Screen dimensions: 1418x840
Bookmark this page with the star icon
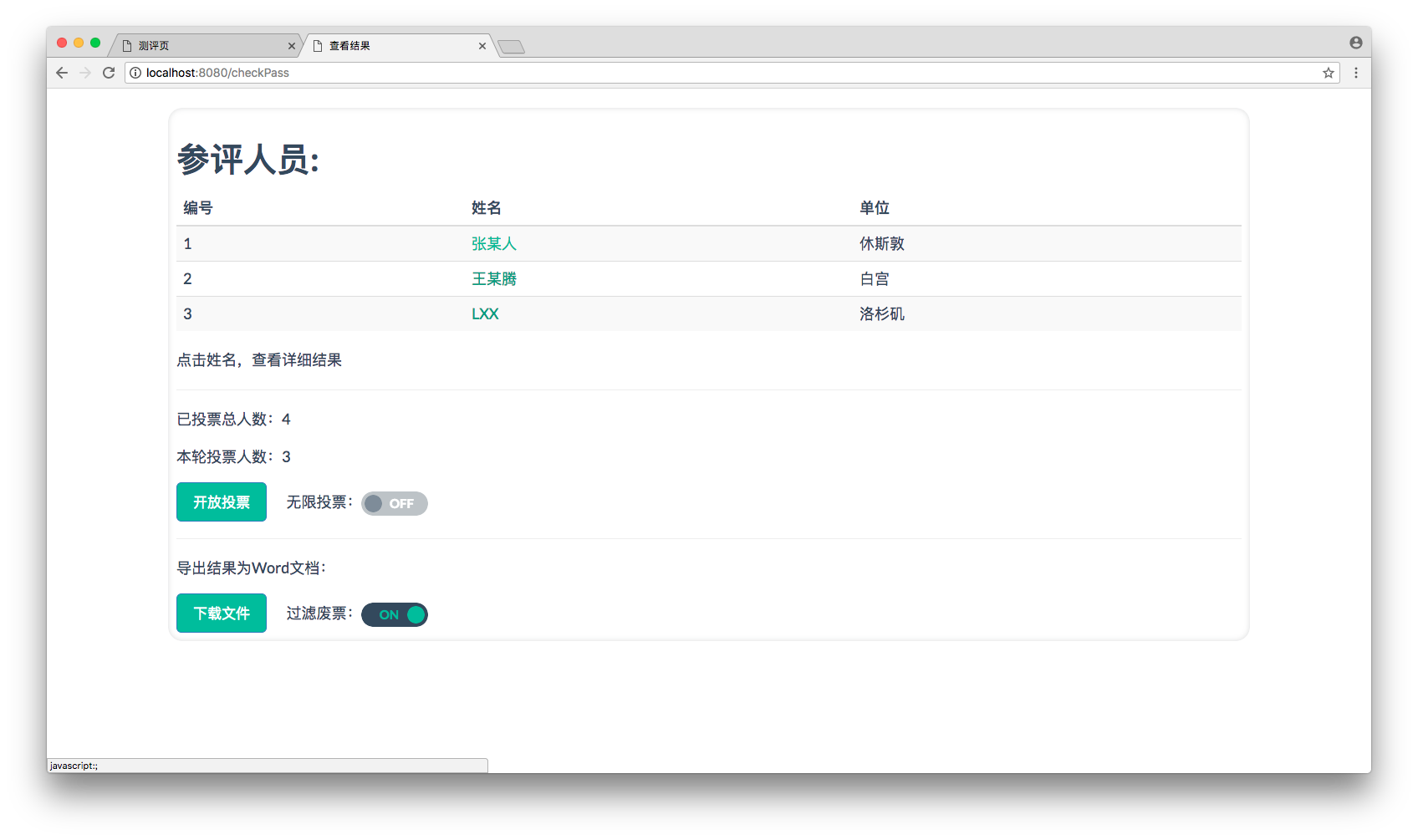[1329, 73]
